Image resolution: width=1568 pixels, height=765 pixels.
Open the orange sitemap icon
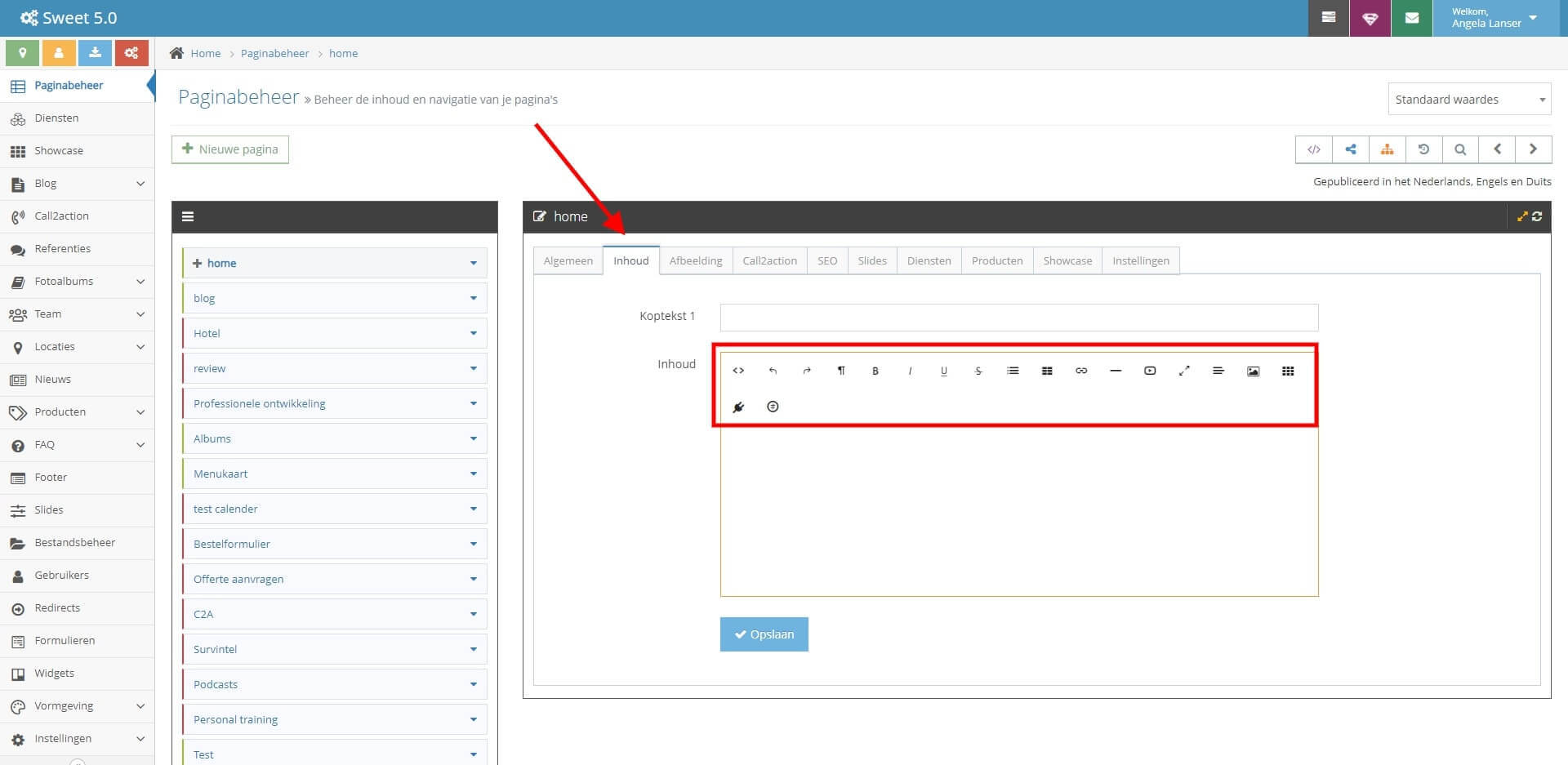pos(1387,149)
